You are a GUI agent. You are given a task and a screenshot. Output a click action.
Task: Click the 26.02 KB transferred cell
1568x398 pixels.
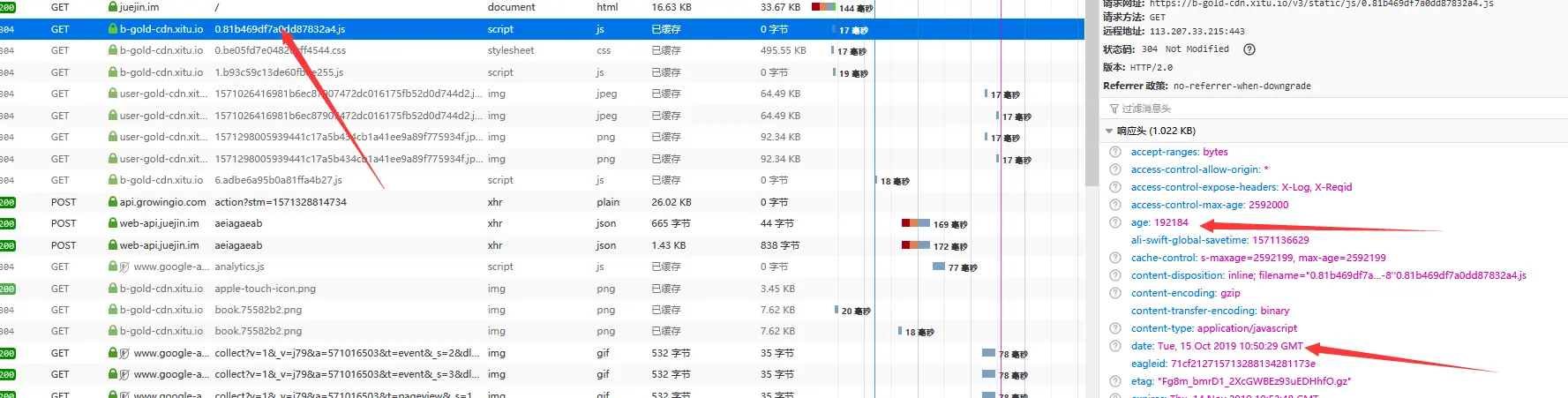point(671,202)
